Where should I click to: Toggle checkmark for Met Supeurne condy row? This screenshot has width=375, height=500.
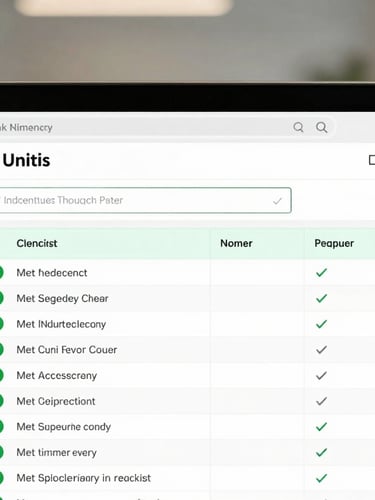[321, 427]
